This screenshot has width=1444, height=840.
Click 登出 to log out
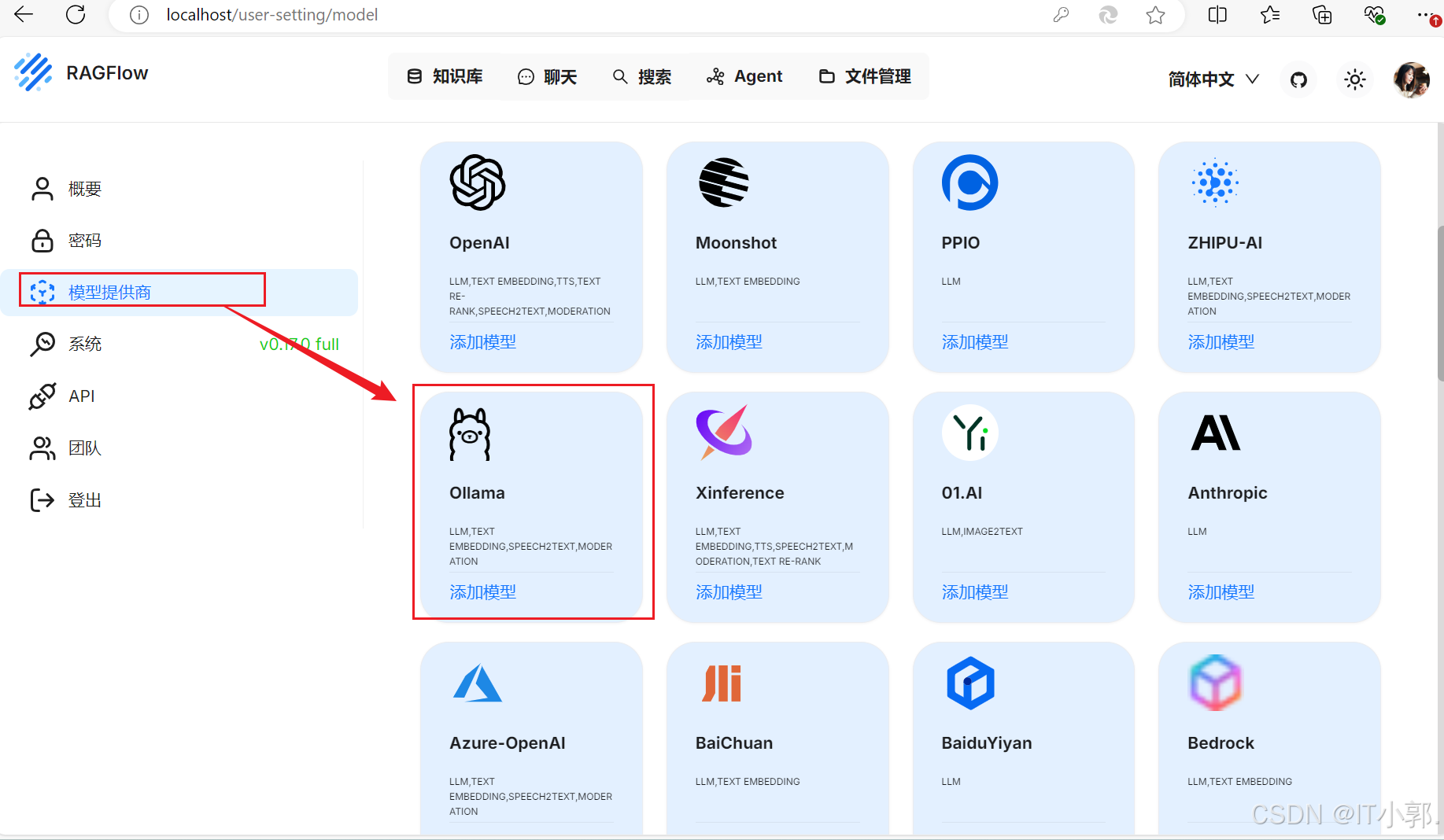179,500
